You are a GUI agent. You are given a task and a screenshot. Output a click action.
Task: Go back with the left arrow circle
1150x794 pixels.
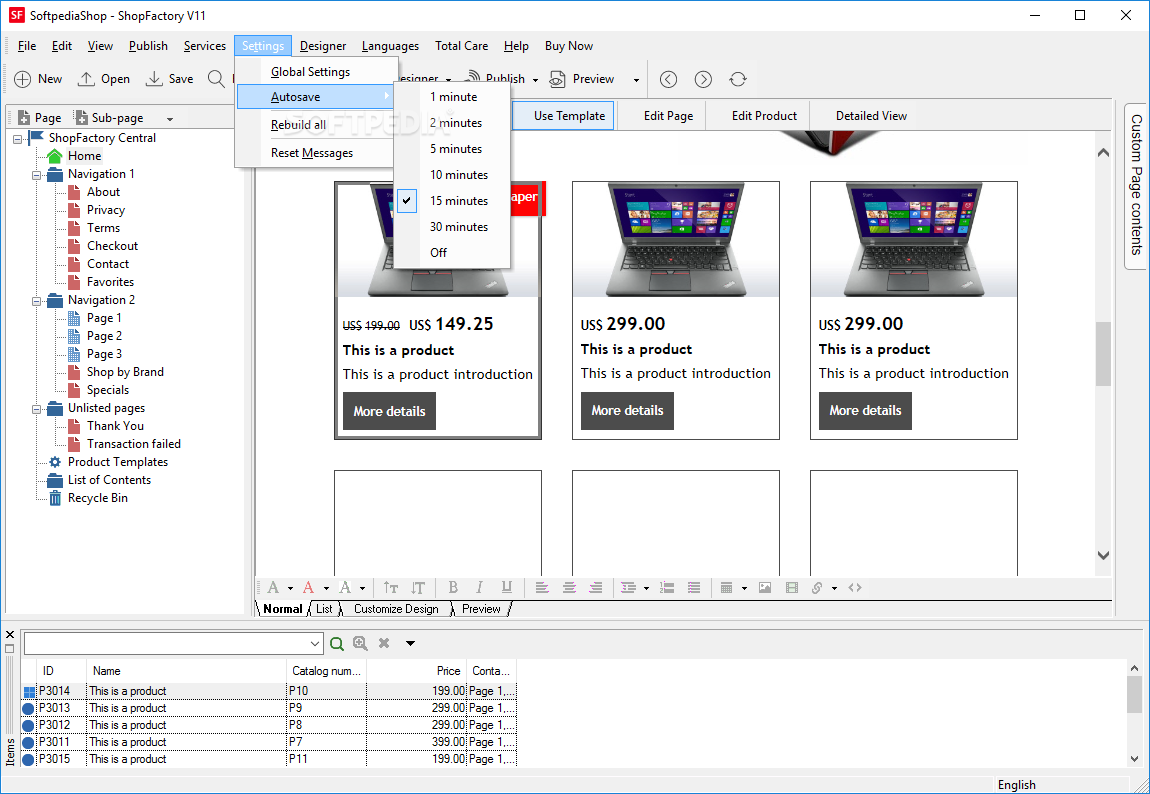668,79
